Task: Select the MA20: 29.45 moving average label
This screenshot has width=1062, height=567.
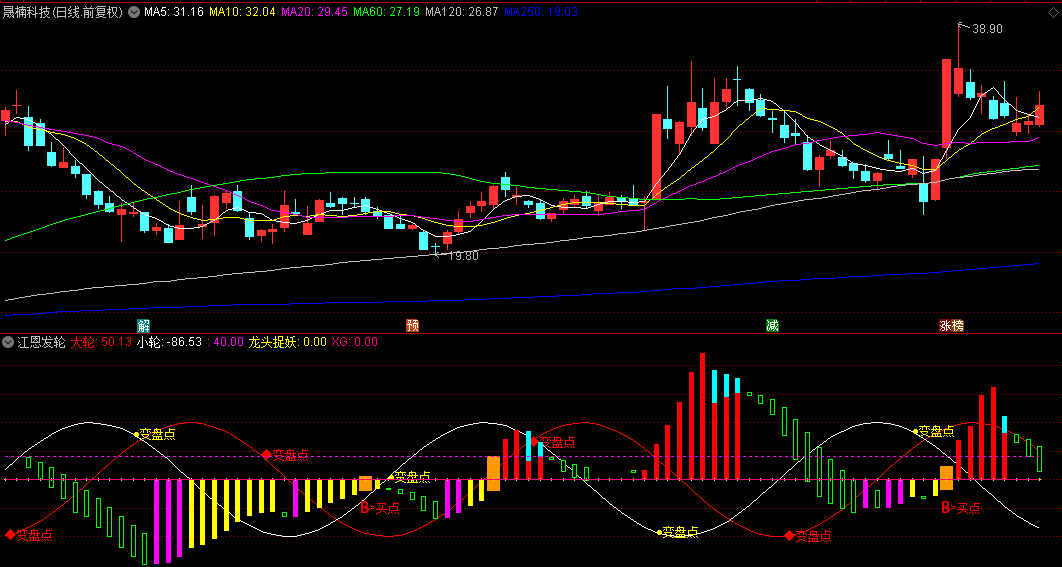Action: point(314,12)
